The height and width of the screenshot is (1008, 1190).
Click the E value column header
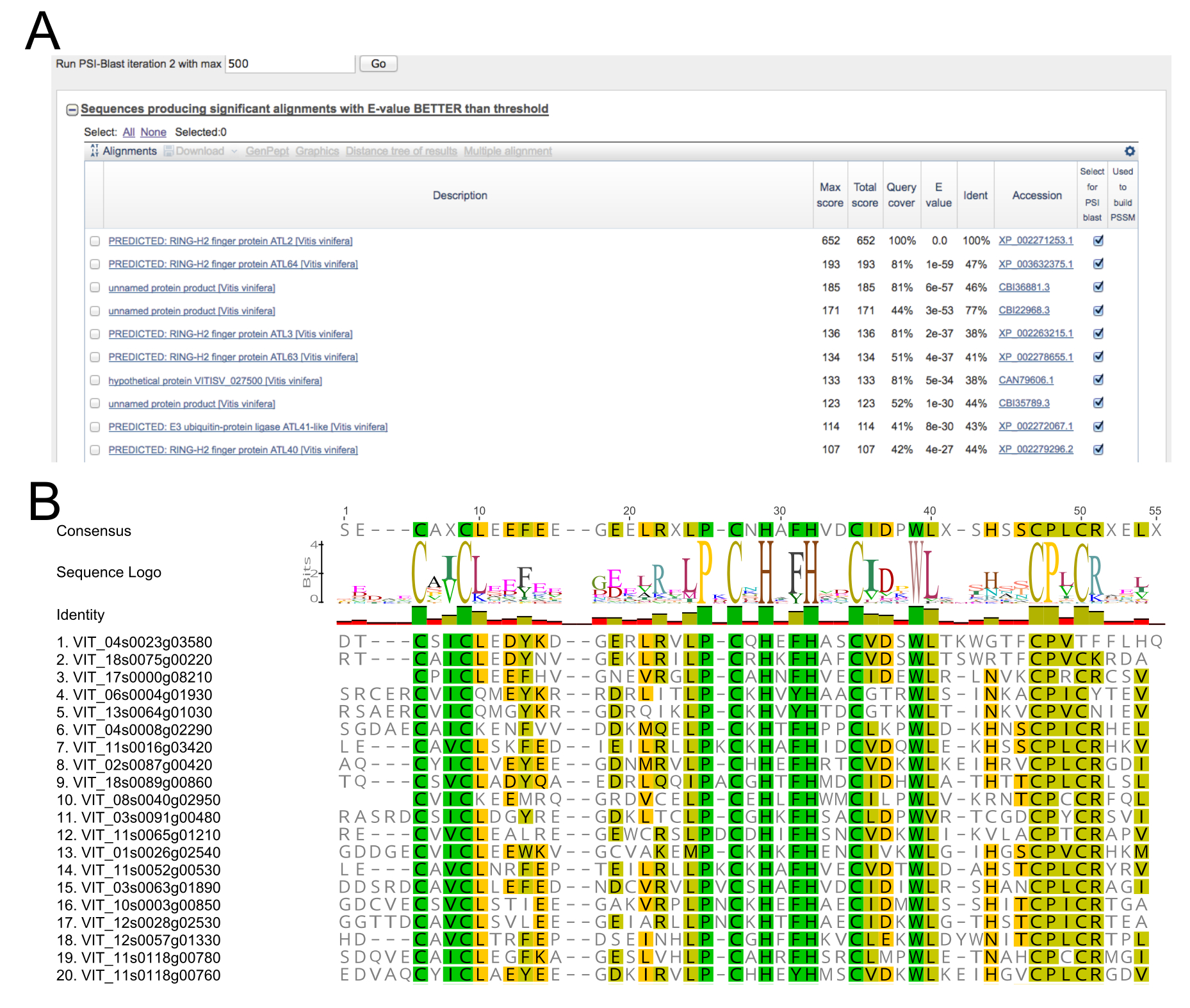pyautogui.click(x=938, y=195)
